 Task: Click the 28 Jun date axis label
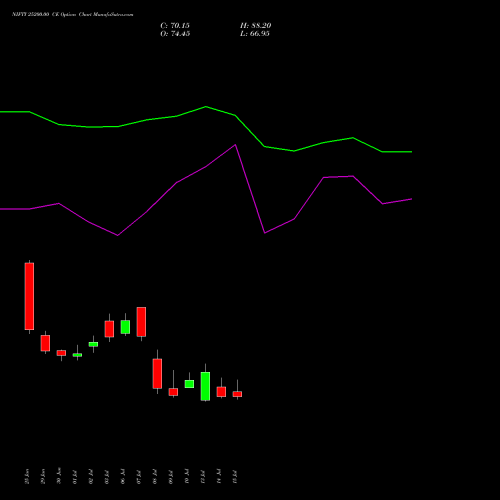[x=27, y=476]
